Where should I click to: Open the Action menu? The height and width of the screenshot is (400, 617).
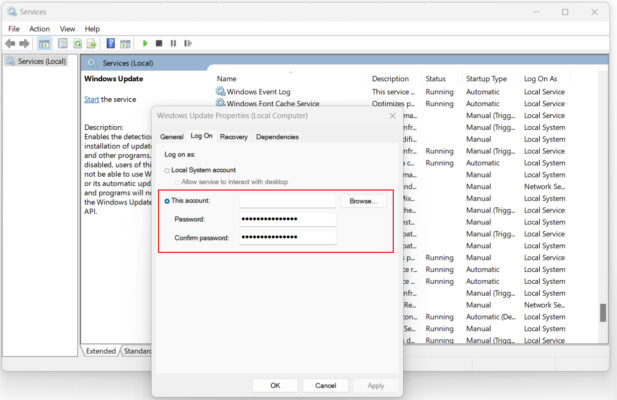pos(39,29)
